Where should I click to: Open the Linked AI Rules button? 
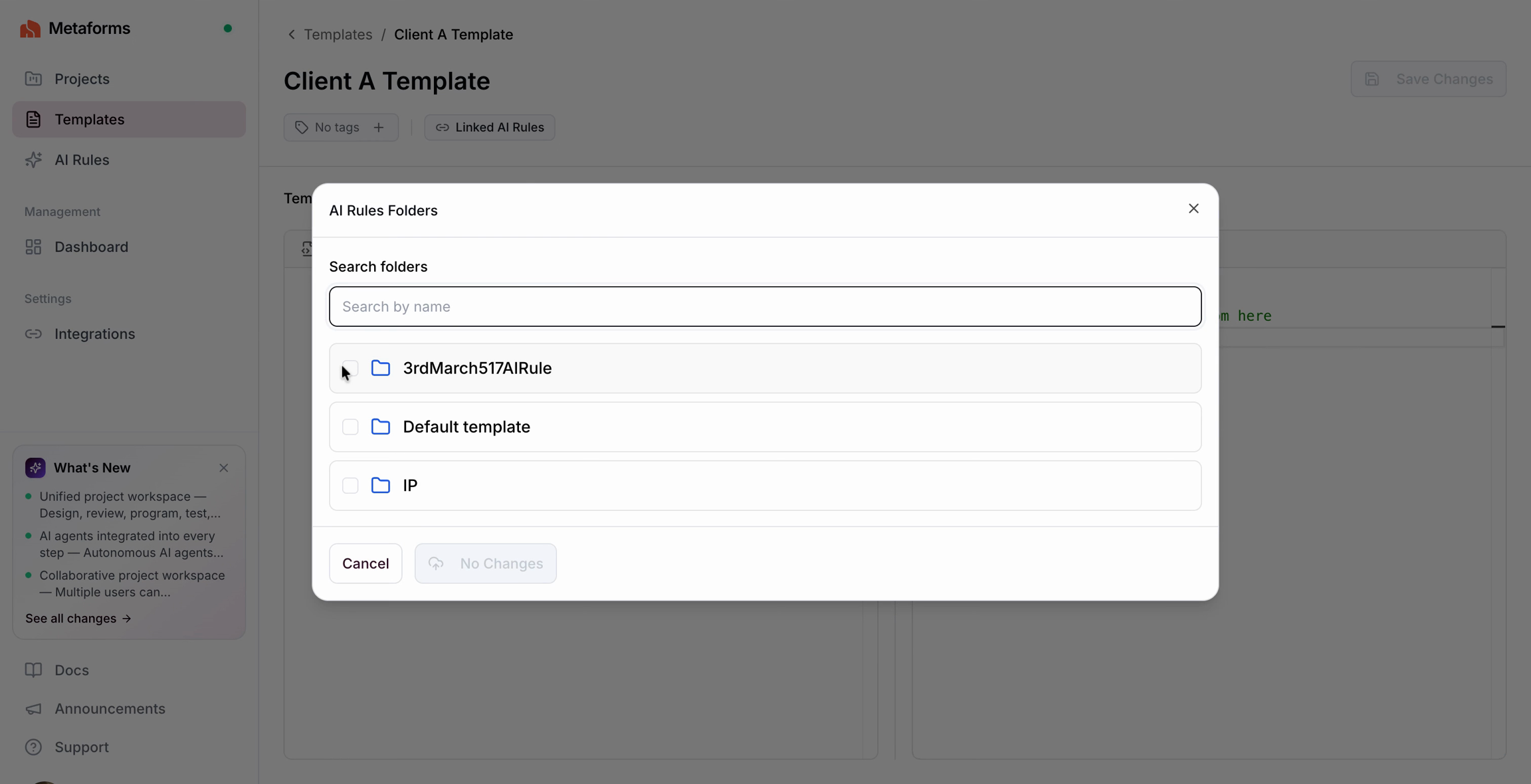pos(490,128)
